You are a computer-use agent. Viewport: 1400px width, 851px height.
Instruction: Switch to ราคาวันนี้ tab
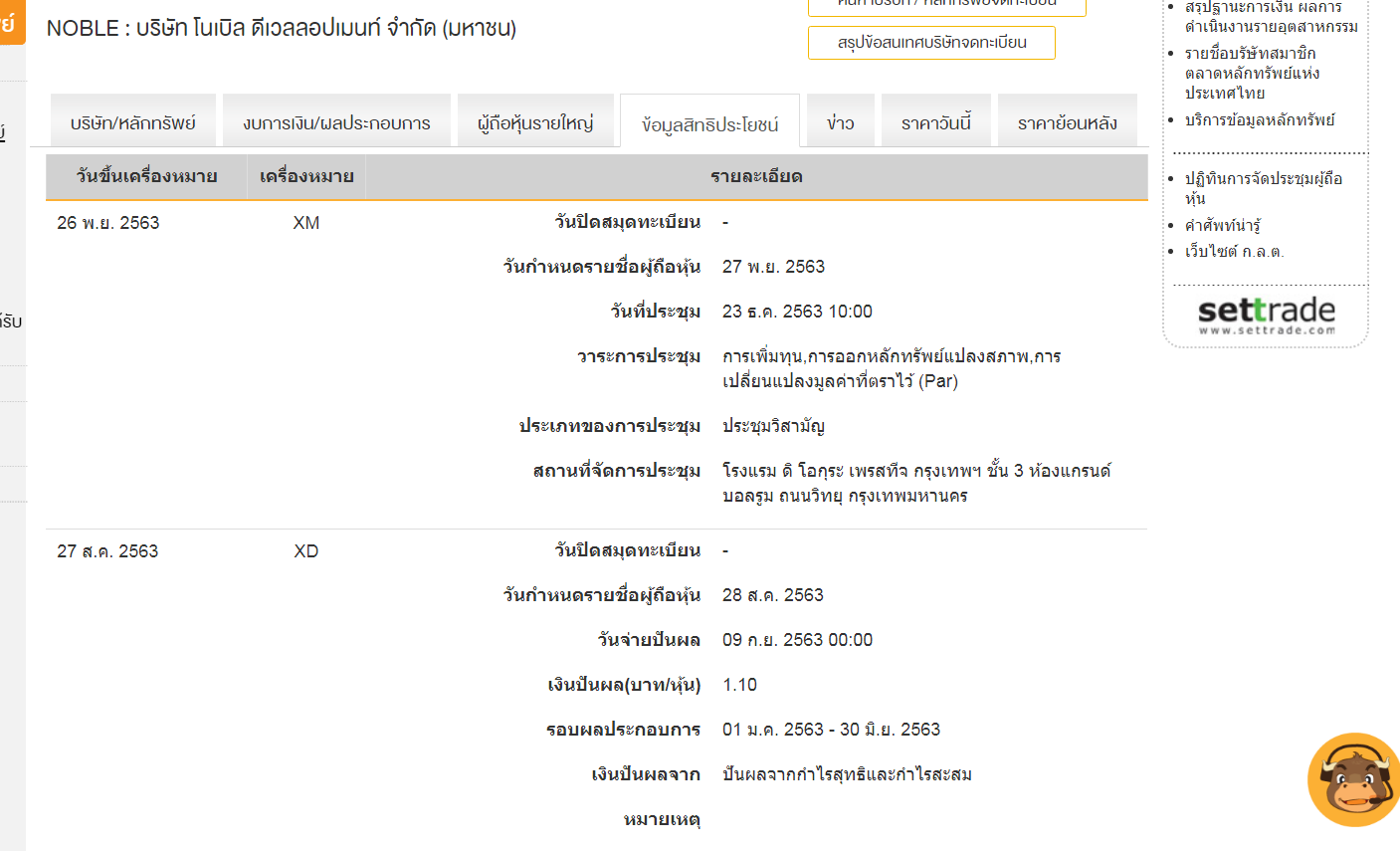pyautogui.click(x=936, y=121)
